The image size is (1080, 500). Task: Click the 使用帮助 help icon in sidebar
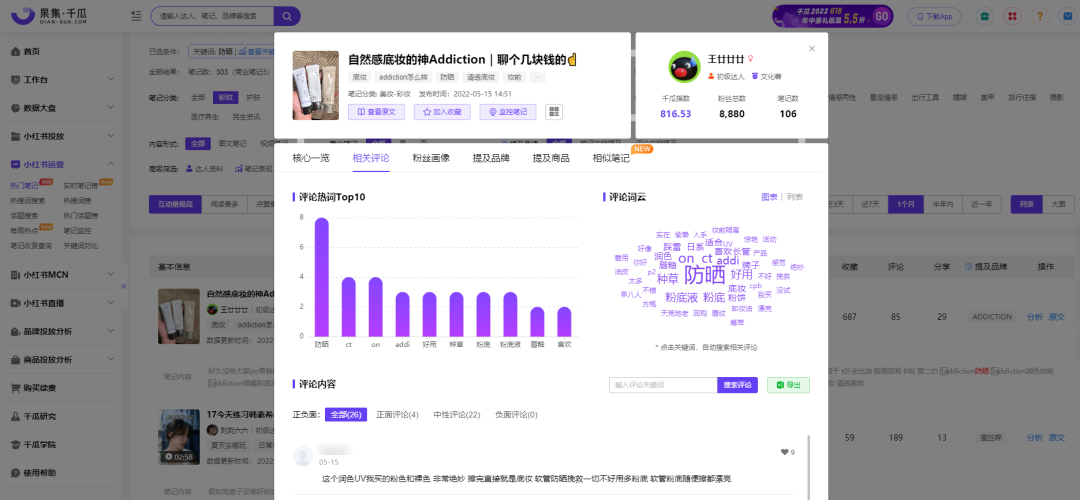tap(16, 473)
